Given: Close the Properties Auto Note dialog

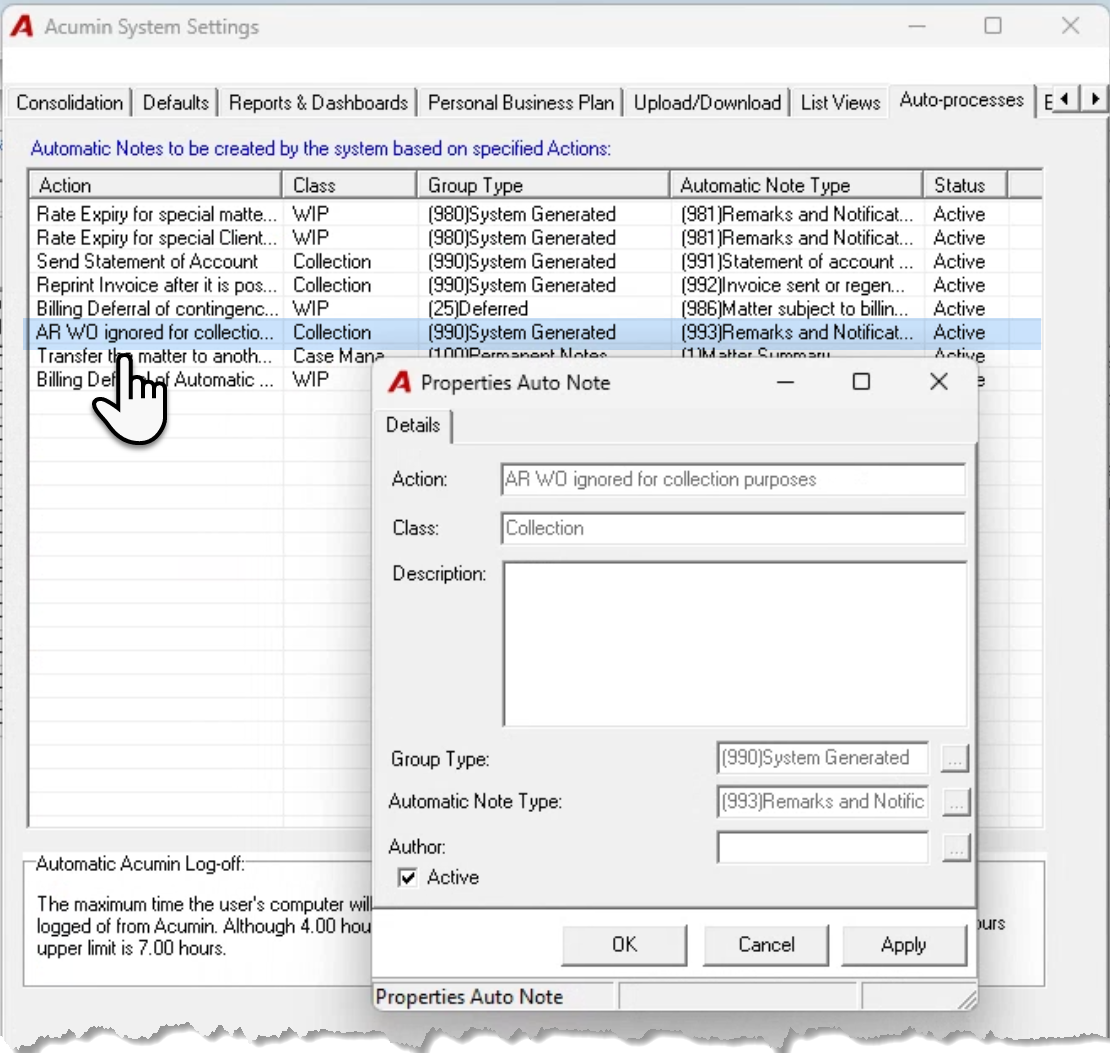Looking at the screenshot, I should (x=939, y=382).
